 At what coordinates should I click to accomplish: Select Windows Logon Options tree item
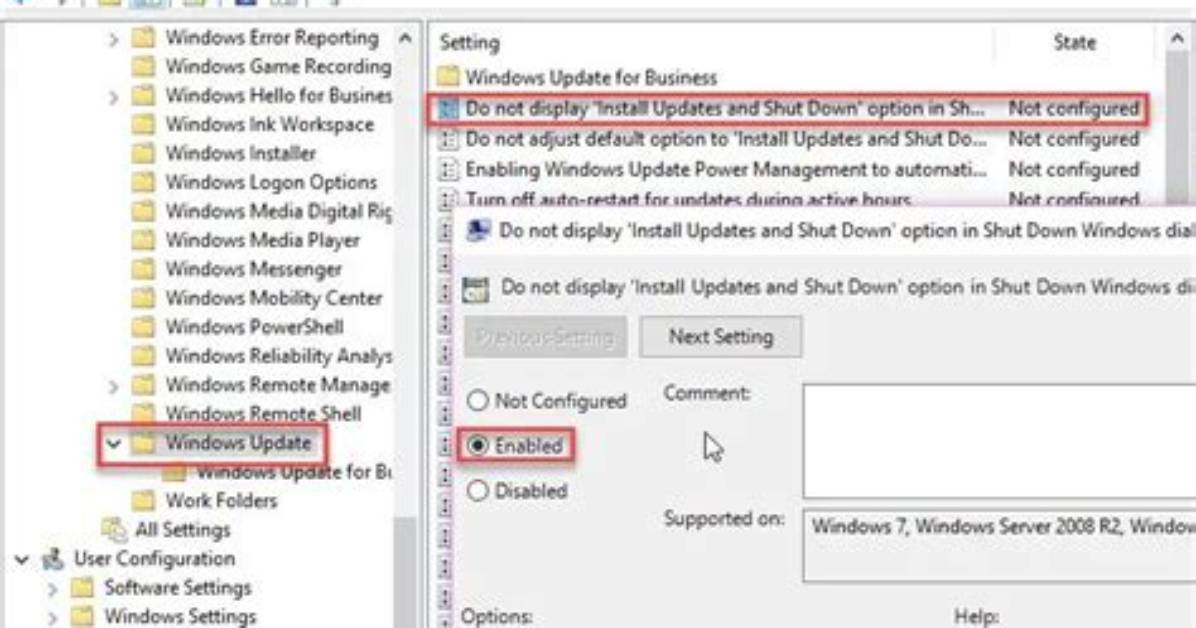pyautogui.click(x=272, y=182)
